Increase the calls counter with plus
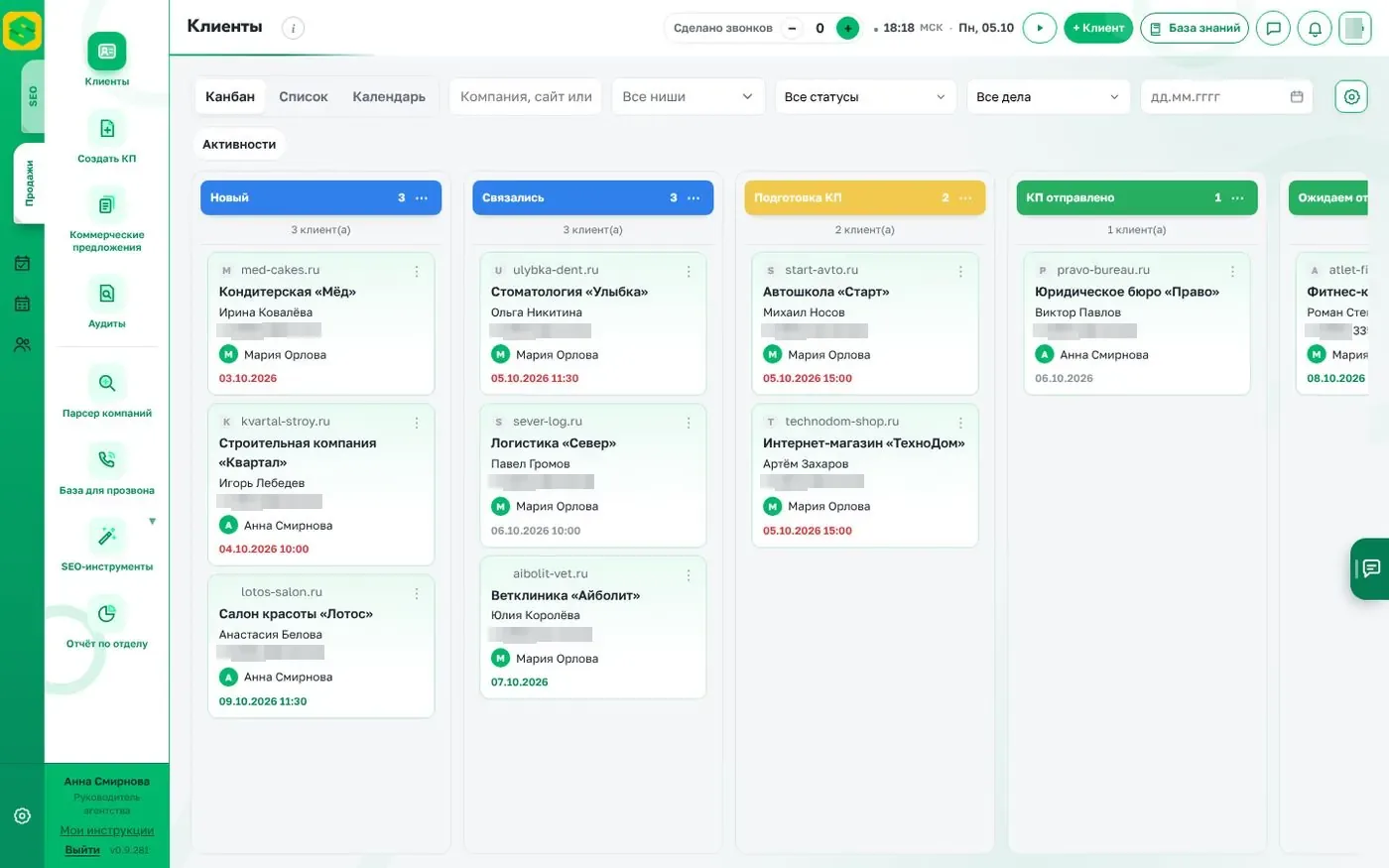Screen dimensions: 1389x868 coord(847,28)
